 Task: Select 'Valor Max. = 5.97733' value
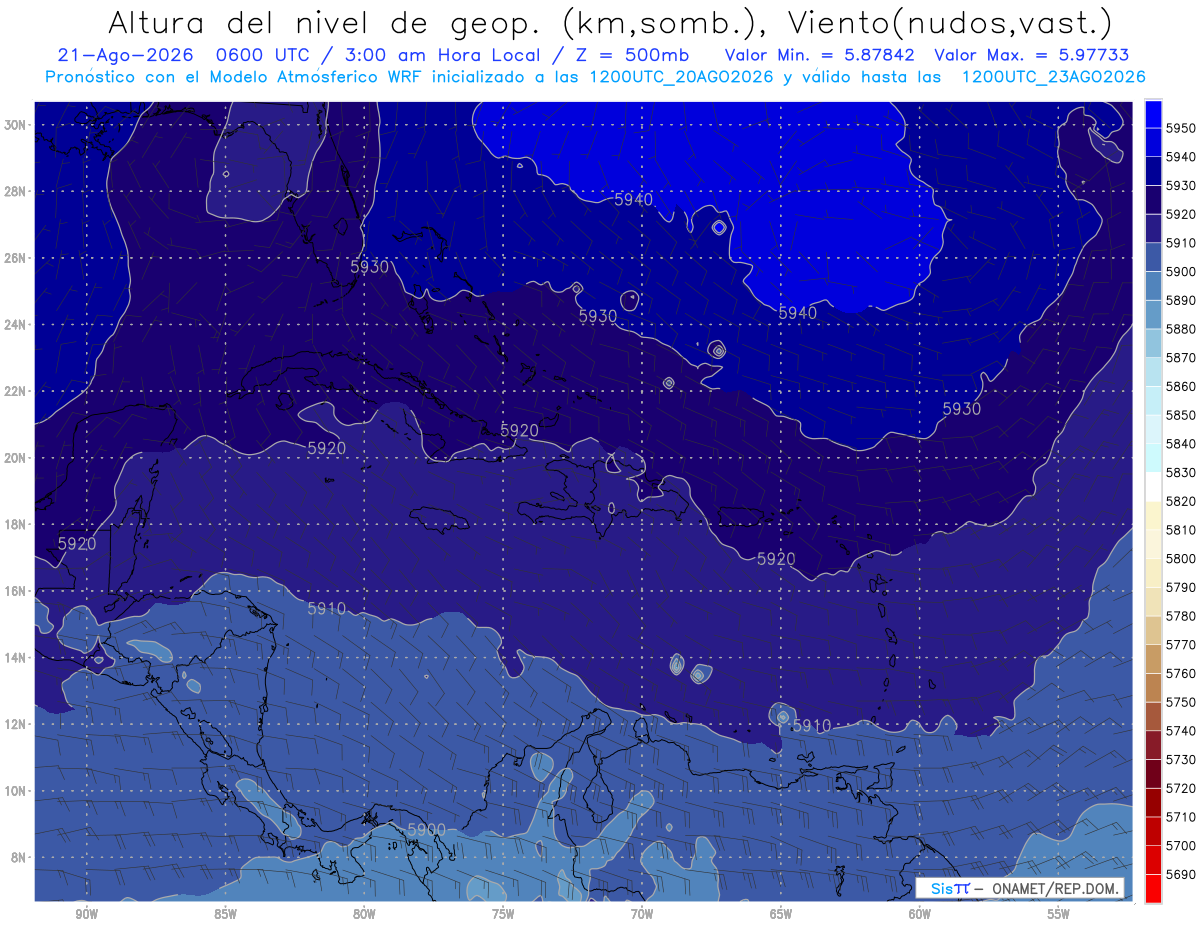coord(1032,55)
